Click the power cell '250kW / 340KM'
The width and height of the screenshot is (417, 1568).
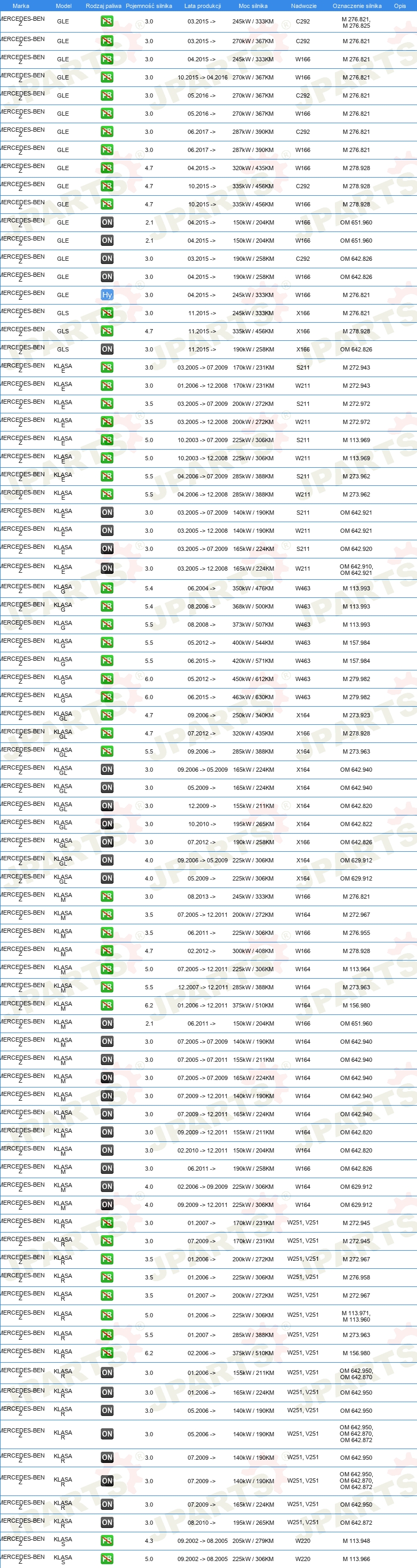[x=253, y=715]
